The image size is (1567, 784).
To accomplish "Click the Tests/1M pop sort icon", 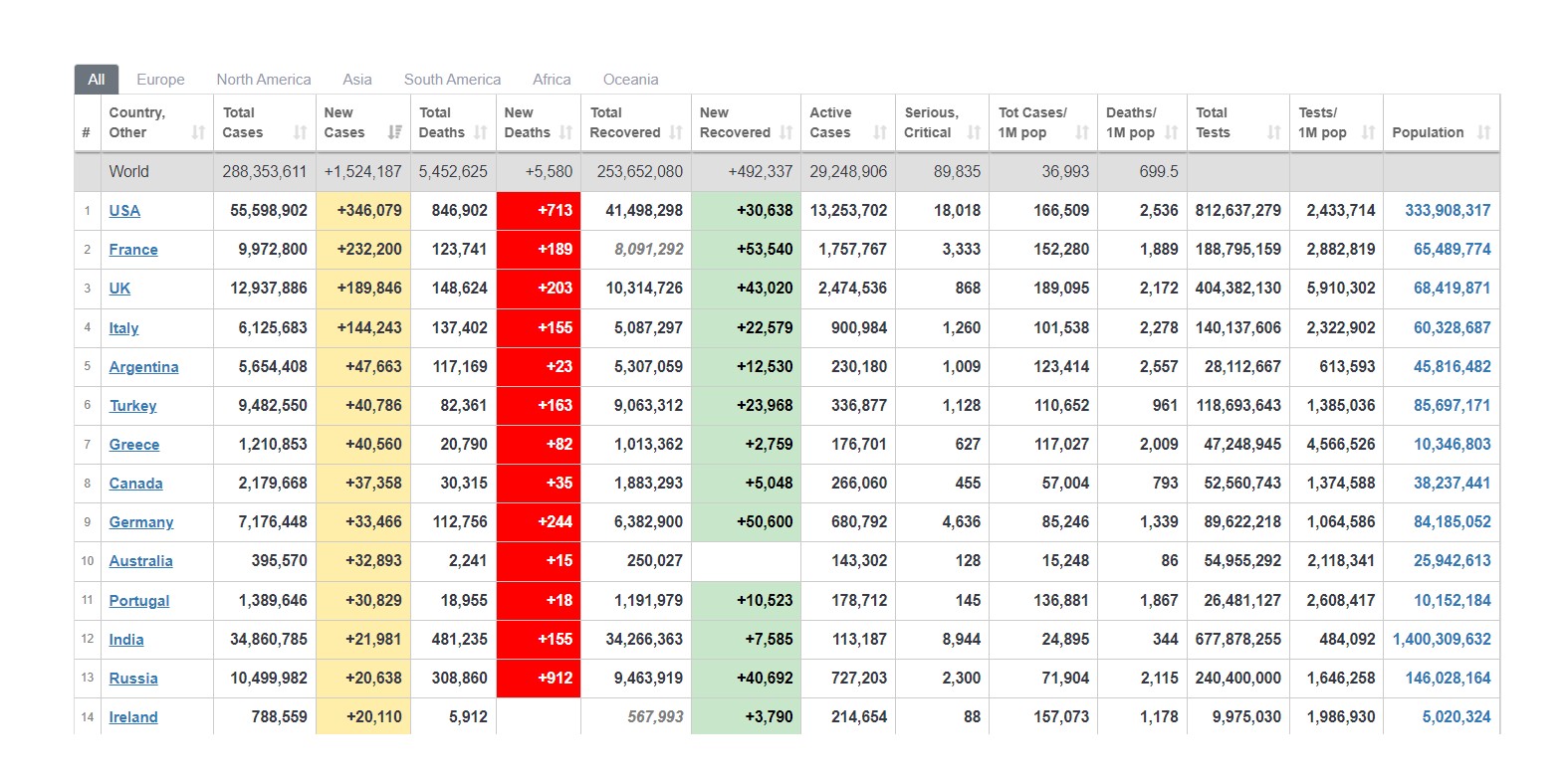I will click(1368, 132).
